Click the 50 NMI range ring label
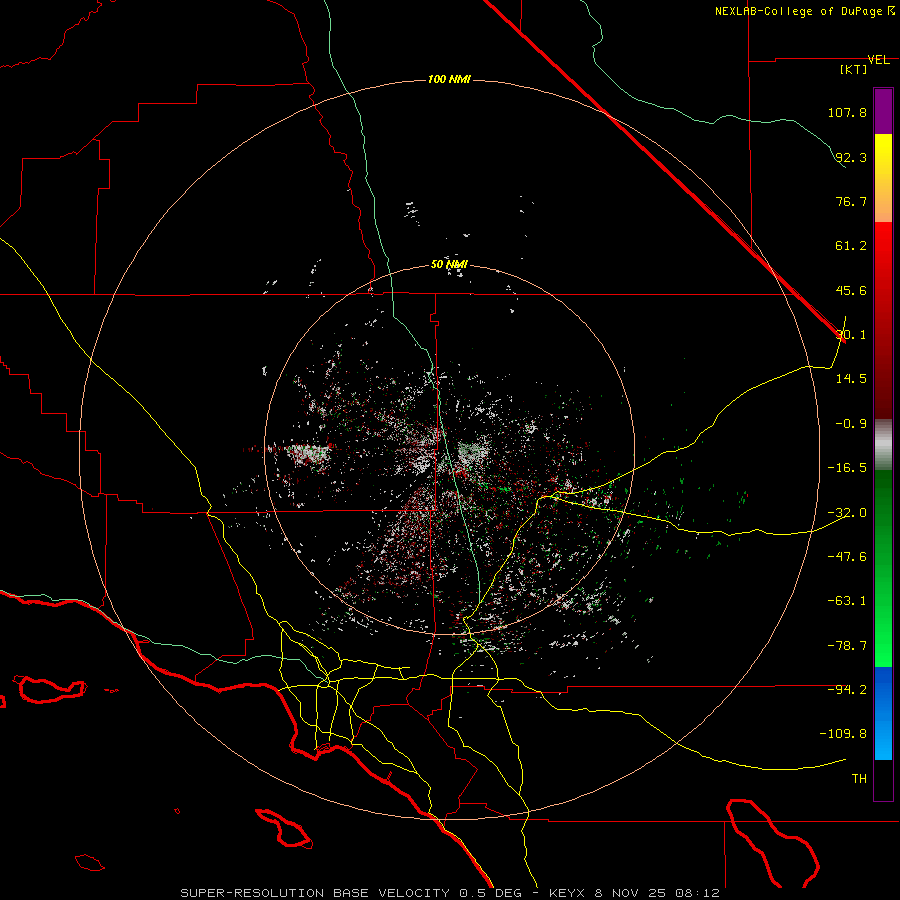 [x=449, y=264]
